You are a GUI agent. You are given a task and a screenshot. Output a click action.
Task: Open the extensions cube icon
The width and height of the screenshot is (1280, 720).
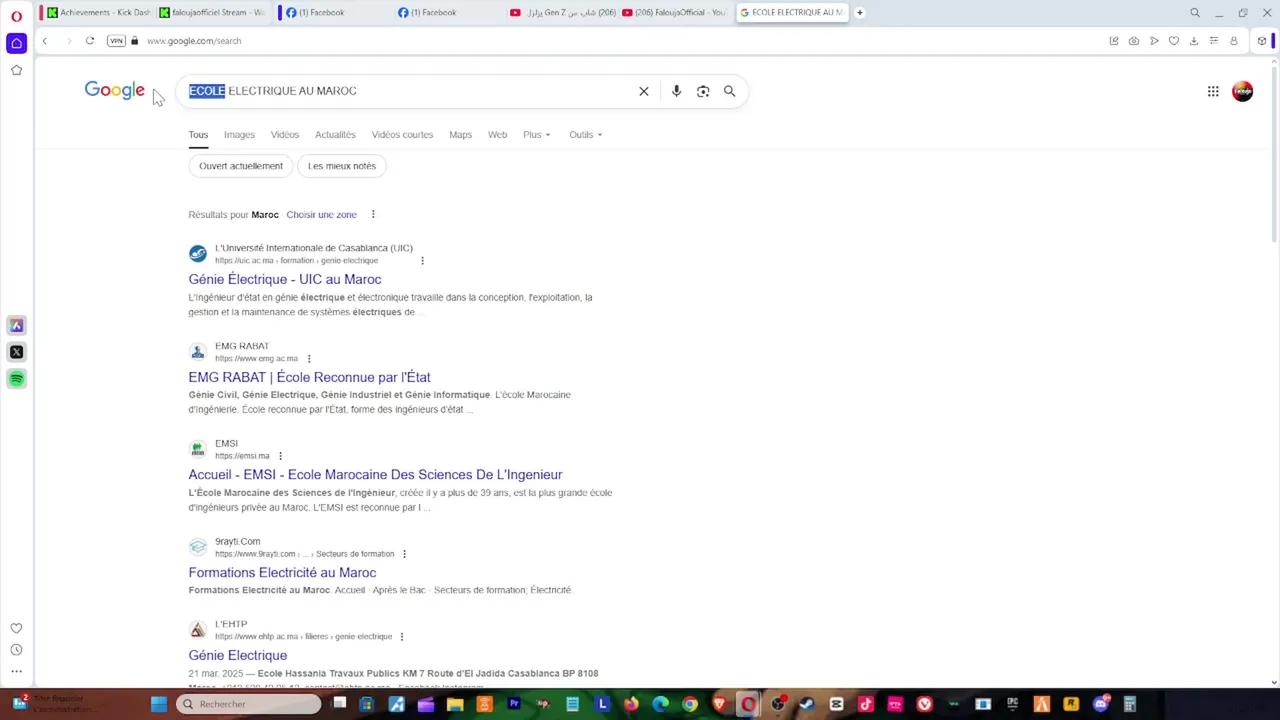1262,41
